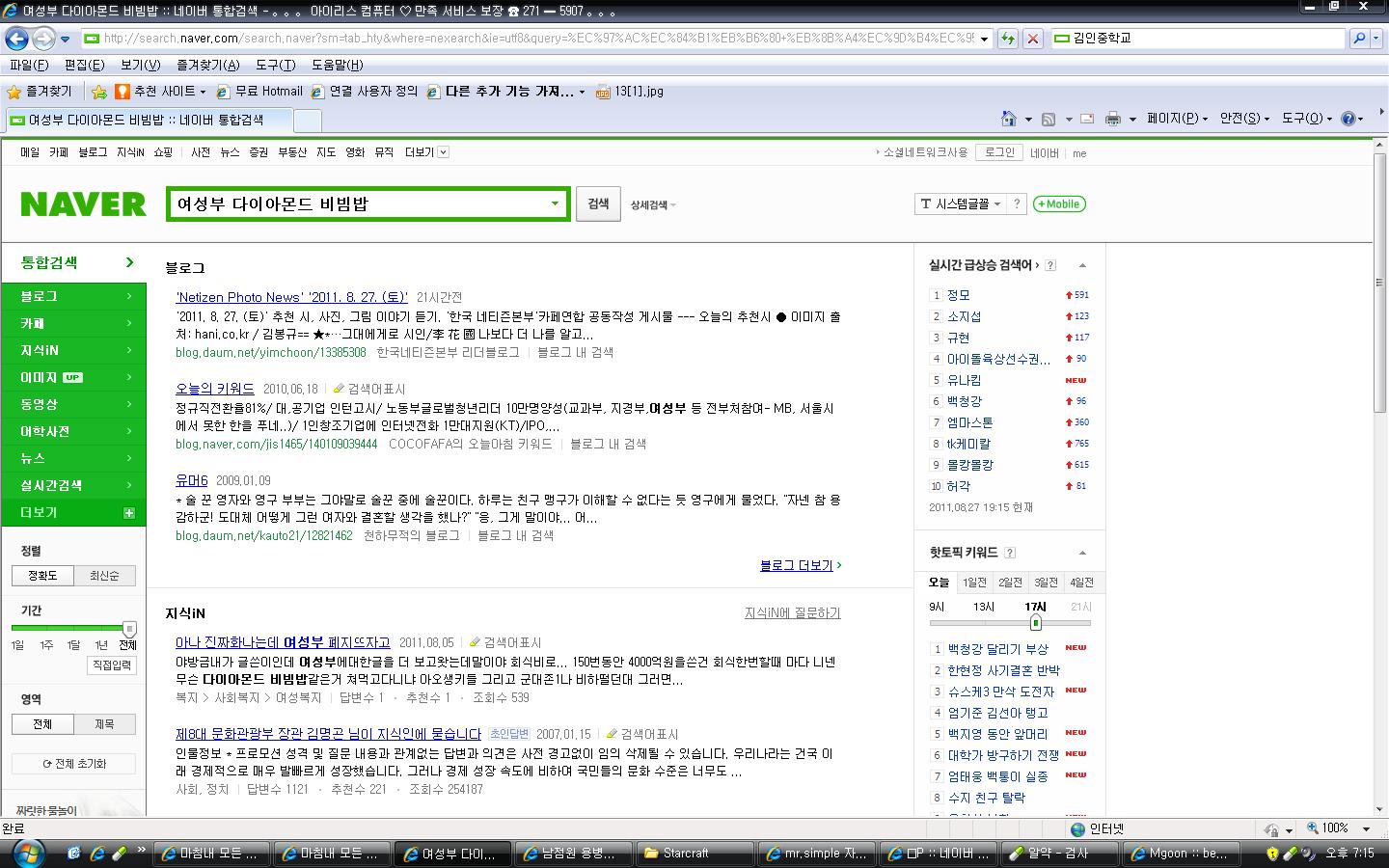The width and height of the screenshot is (1389, 868).
Task: Select 제목 in the 영역 filter
Action: (104, 724)
